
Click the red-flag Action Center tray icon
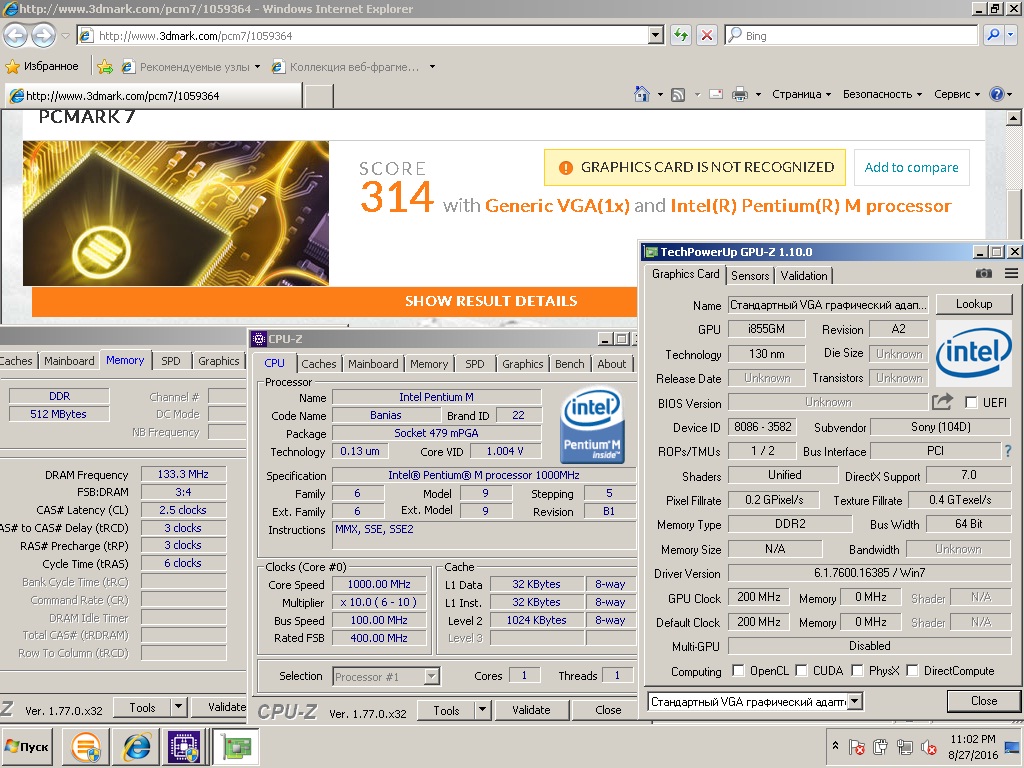pos(857,746)
